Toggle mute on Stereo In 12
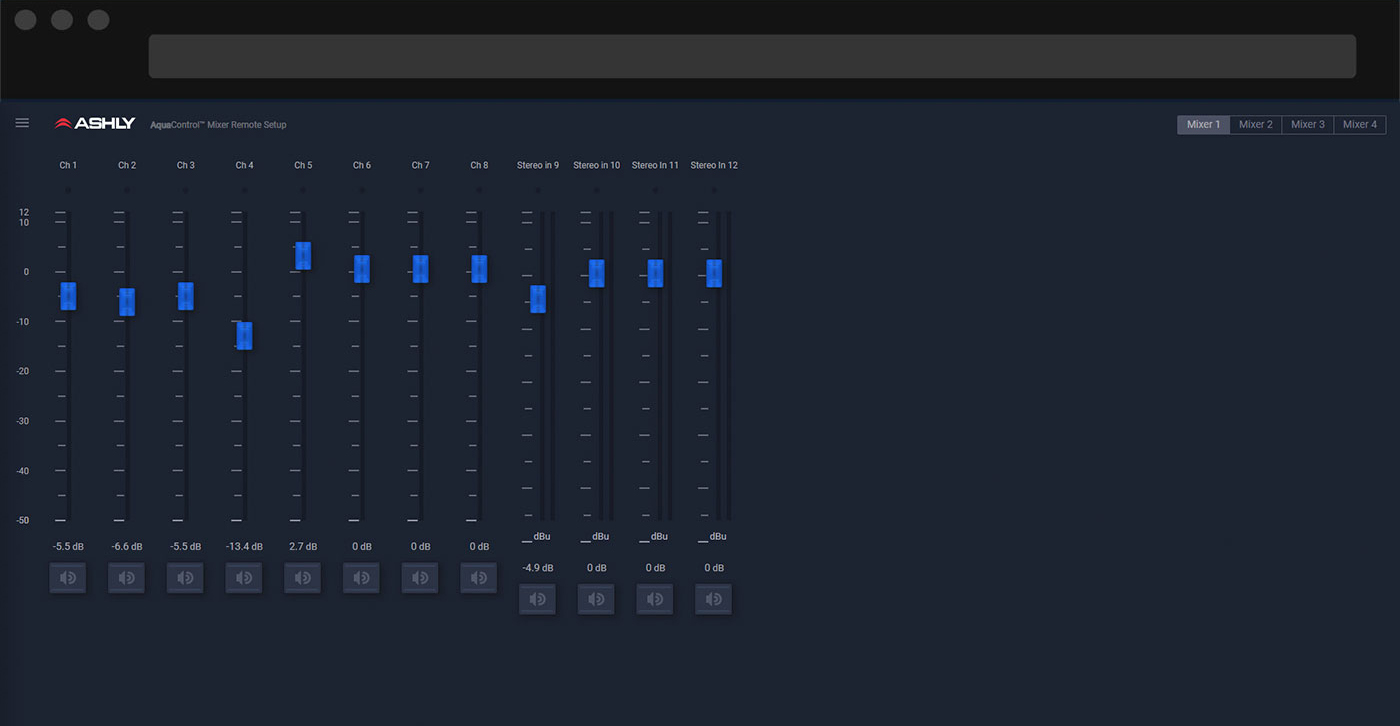This screenshot has height=726, width=1400. (x=714, y=599)
